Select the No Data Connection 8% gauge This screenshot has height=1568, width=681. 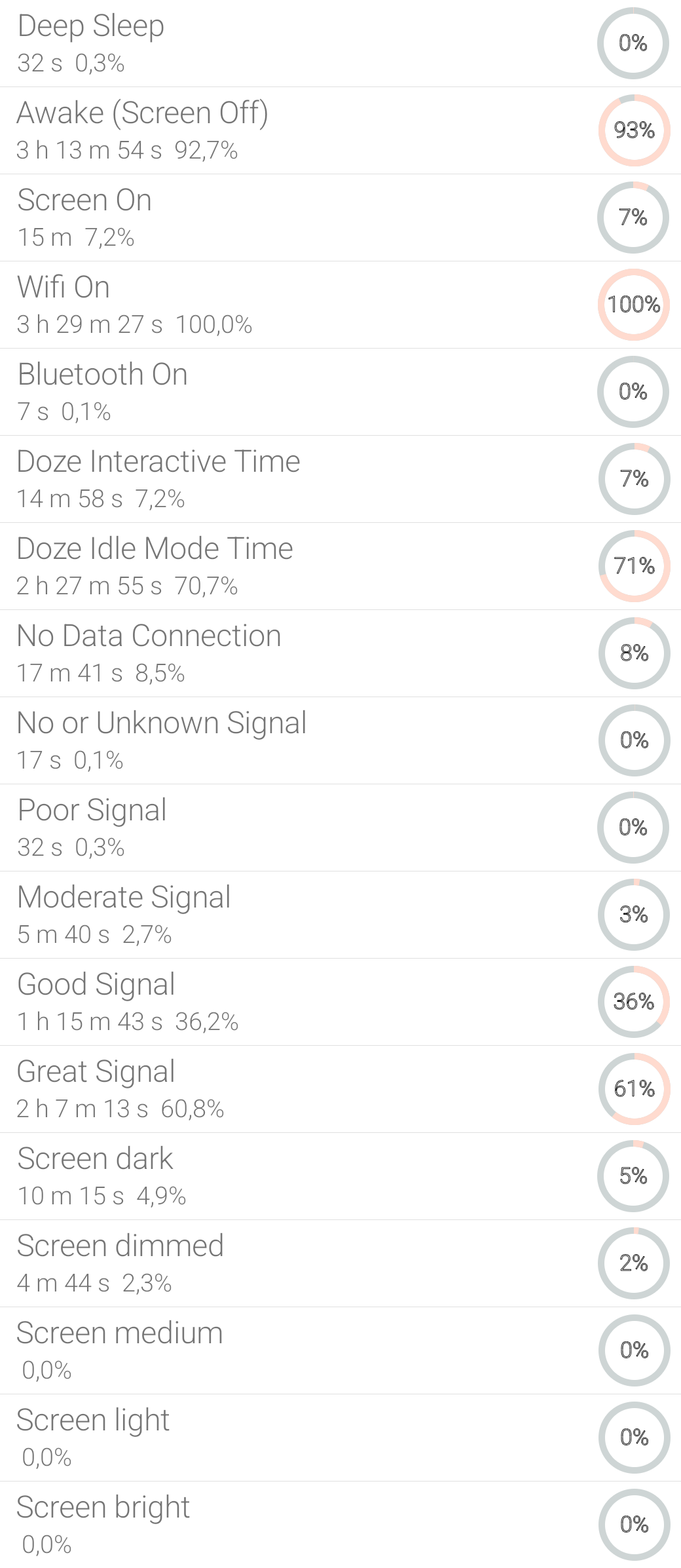[x=633, y=653]
